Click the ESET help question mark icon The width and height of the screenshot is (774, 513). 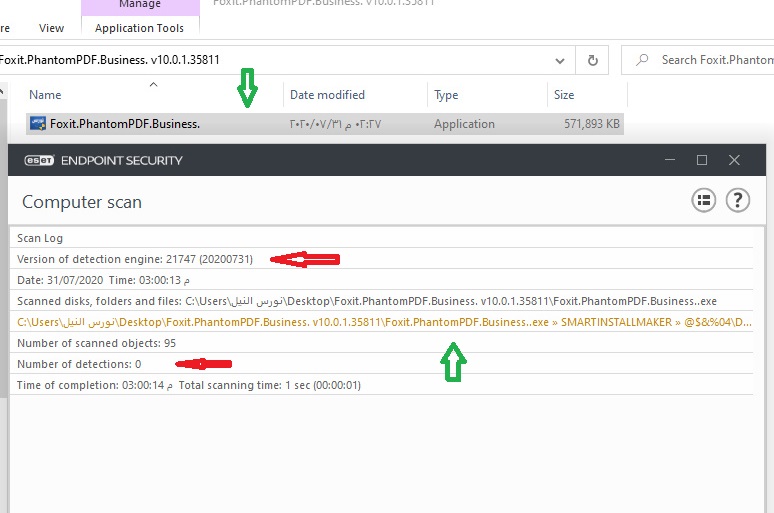point(737,201)
